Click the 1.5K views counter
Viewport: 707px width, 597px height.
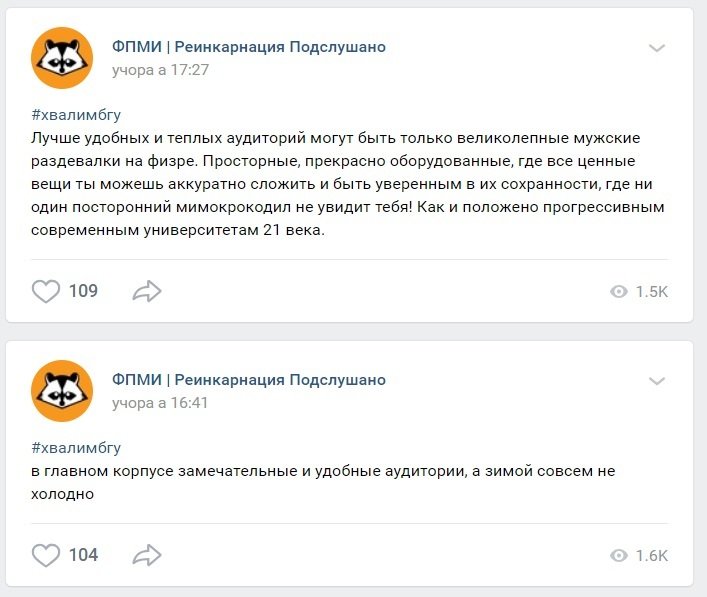point(652,292)
